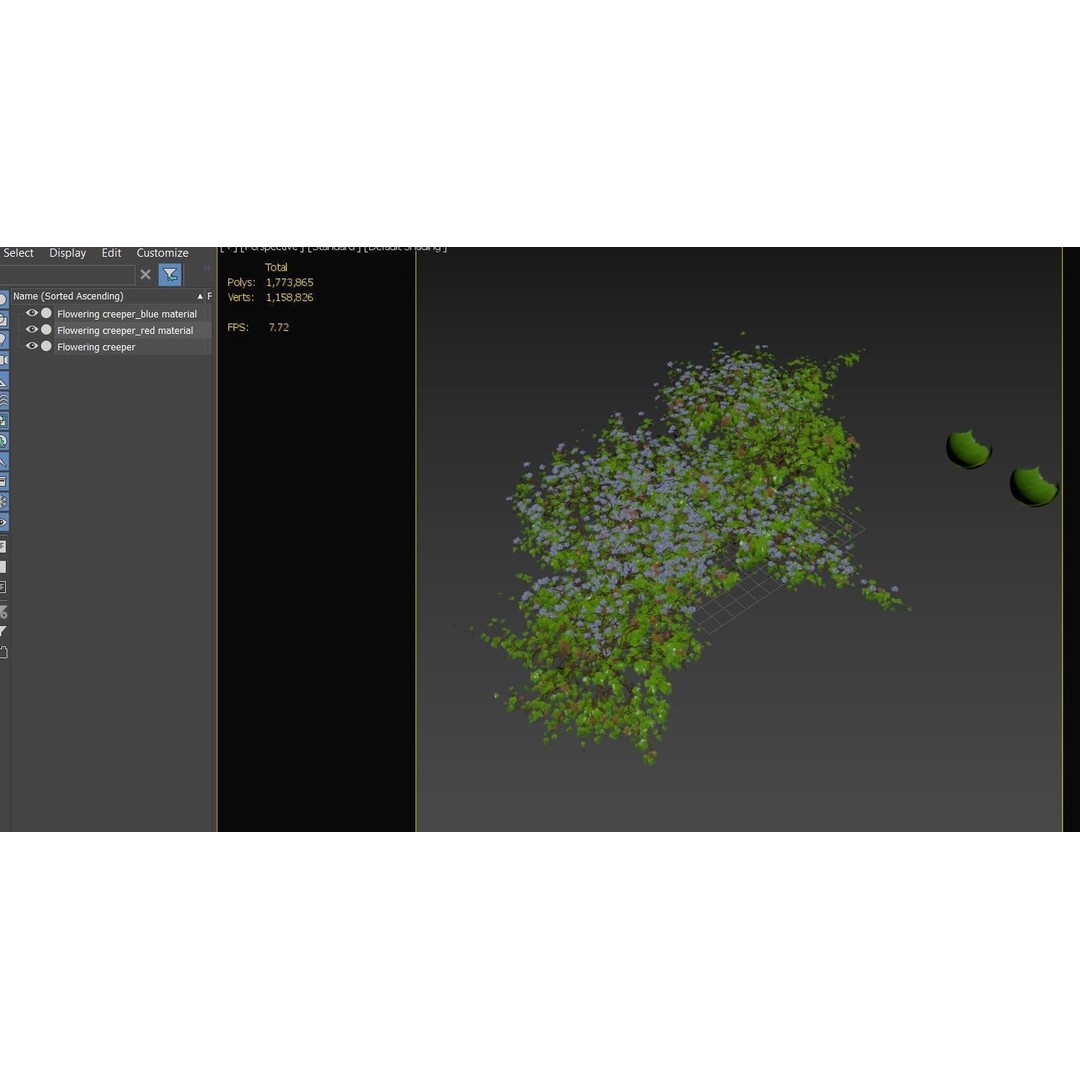Screen dimensions: 1080x1080
Task: Toggle Display Geometry filter icon
Action: coord(3,299)
